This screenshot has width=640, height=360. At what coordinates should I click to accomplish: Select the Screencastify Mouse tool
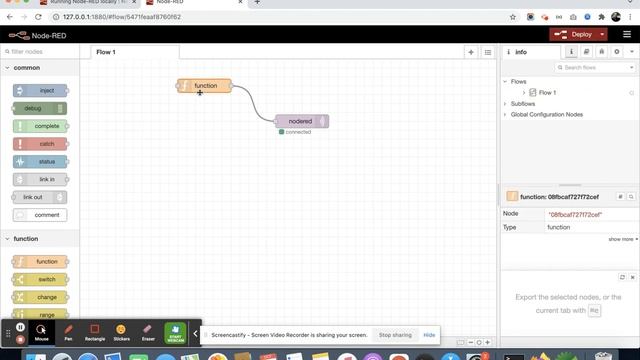coord(41,333)
